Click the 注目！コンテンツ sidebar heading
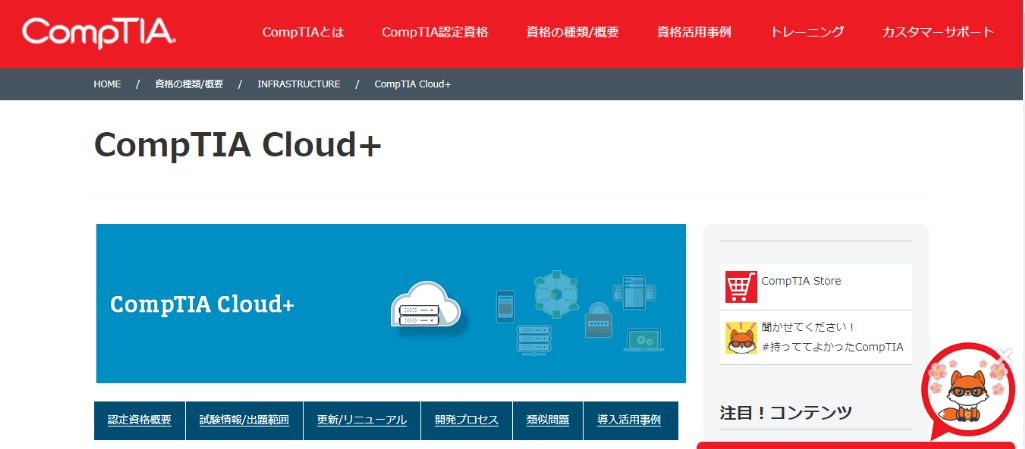 tap(786, 412)
